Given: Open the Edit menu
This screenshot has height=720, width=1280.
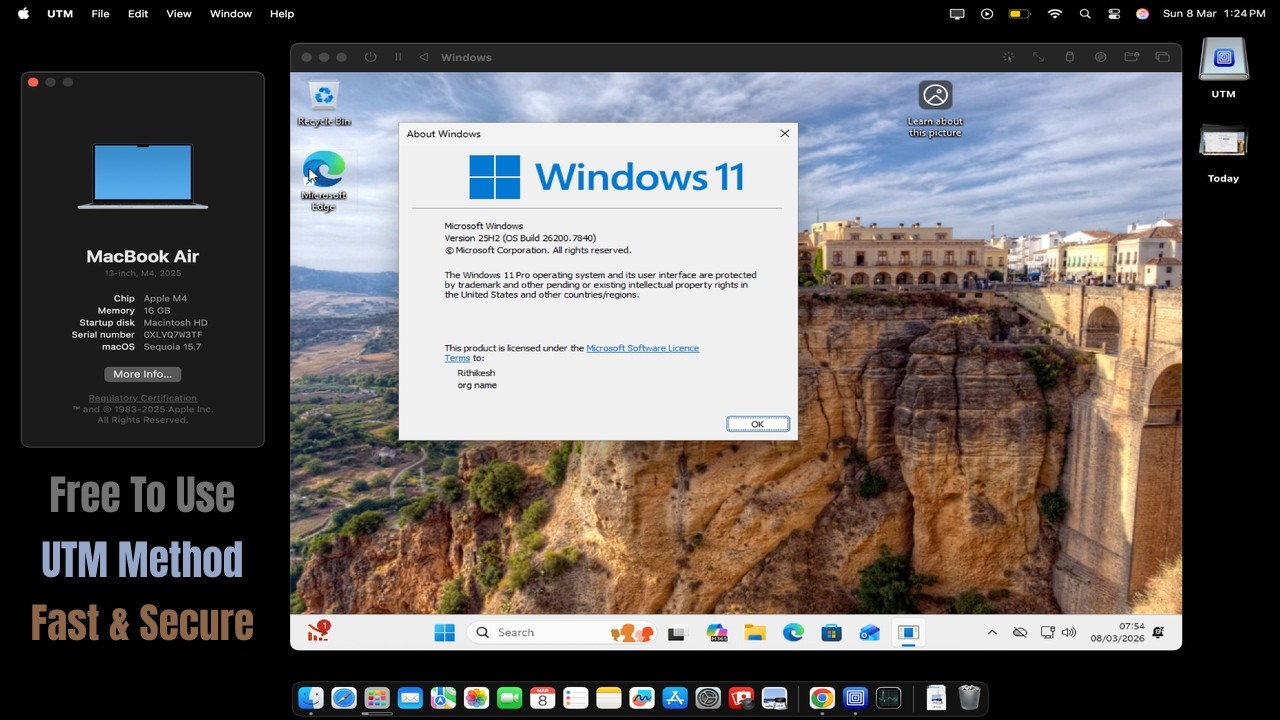Looking at the screenshot, I should click(x=138, y=14).
